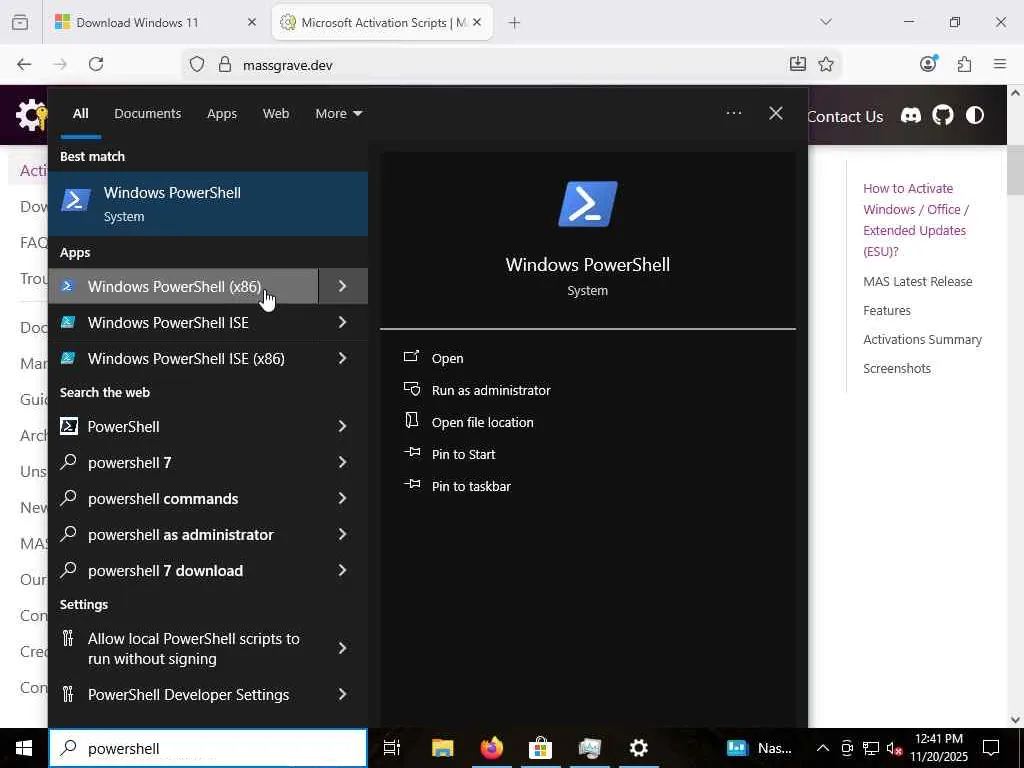Open the More filters dropdown
The height and width of the screenshot is (768, 1024).
(x=338, y=114)
